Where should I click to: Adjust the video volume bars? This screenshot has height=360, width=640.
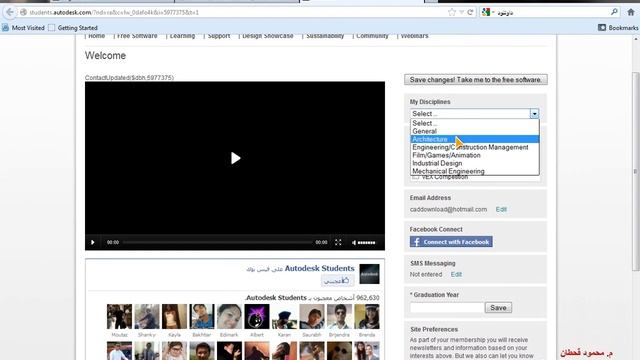[367, 242]
